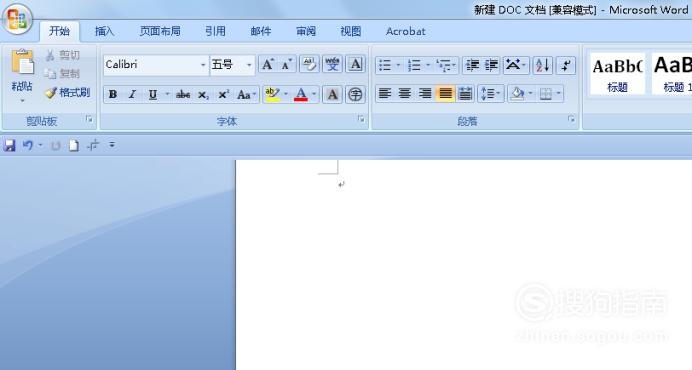The height and width of the screenshot is (370, 692).
Task: Apply distributed alignment
Action: (465, 94)
